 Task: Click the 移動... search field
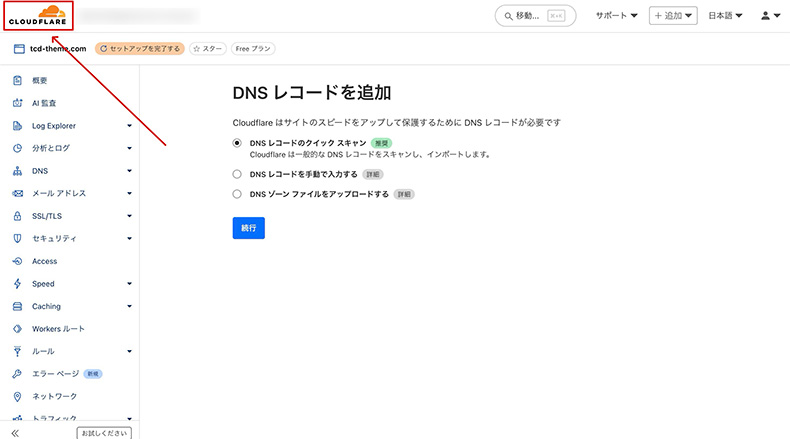coord(535,16)
